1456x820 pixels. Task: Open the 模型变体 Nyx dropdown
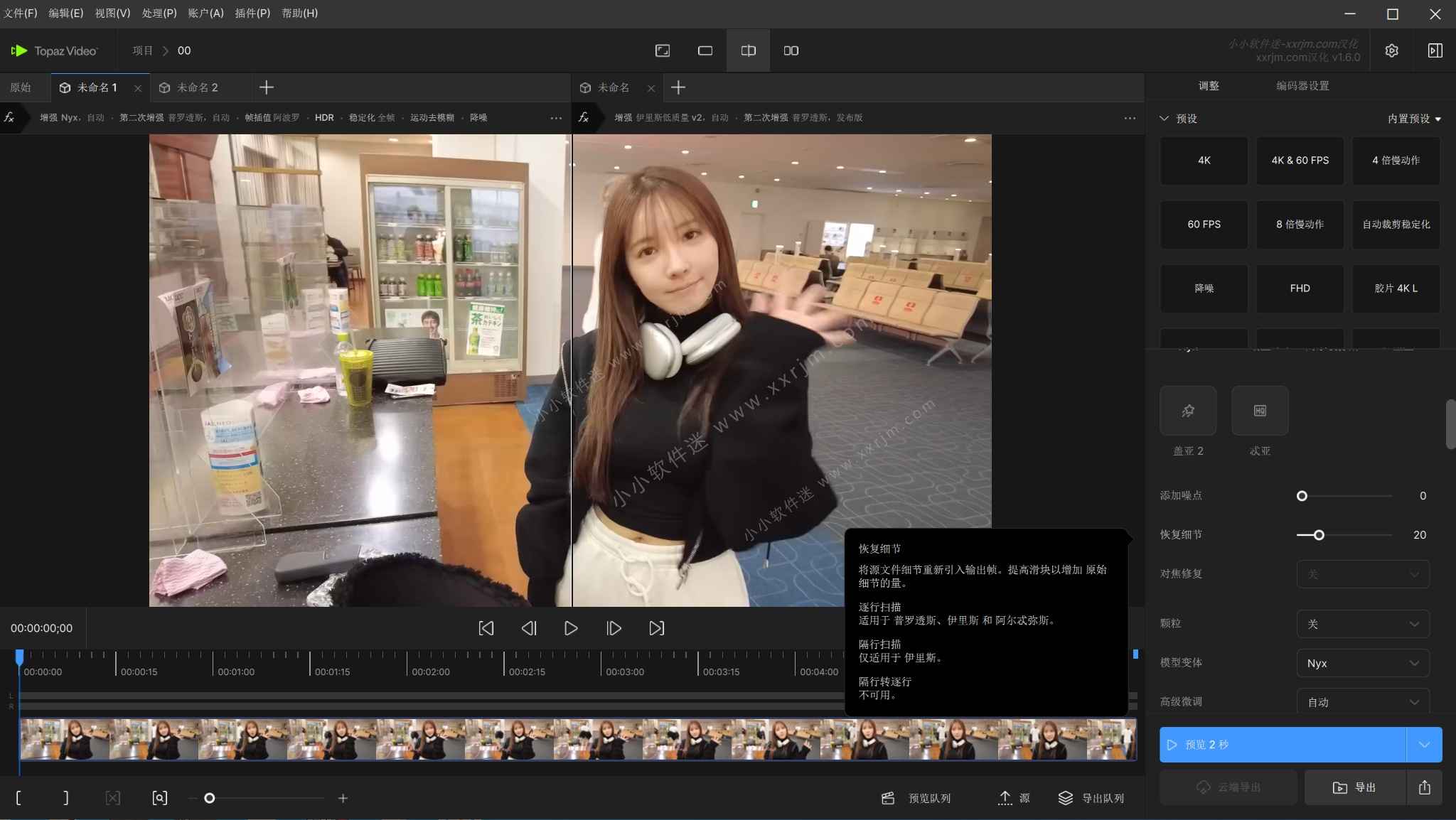tap(1363, 663)
